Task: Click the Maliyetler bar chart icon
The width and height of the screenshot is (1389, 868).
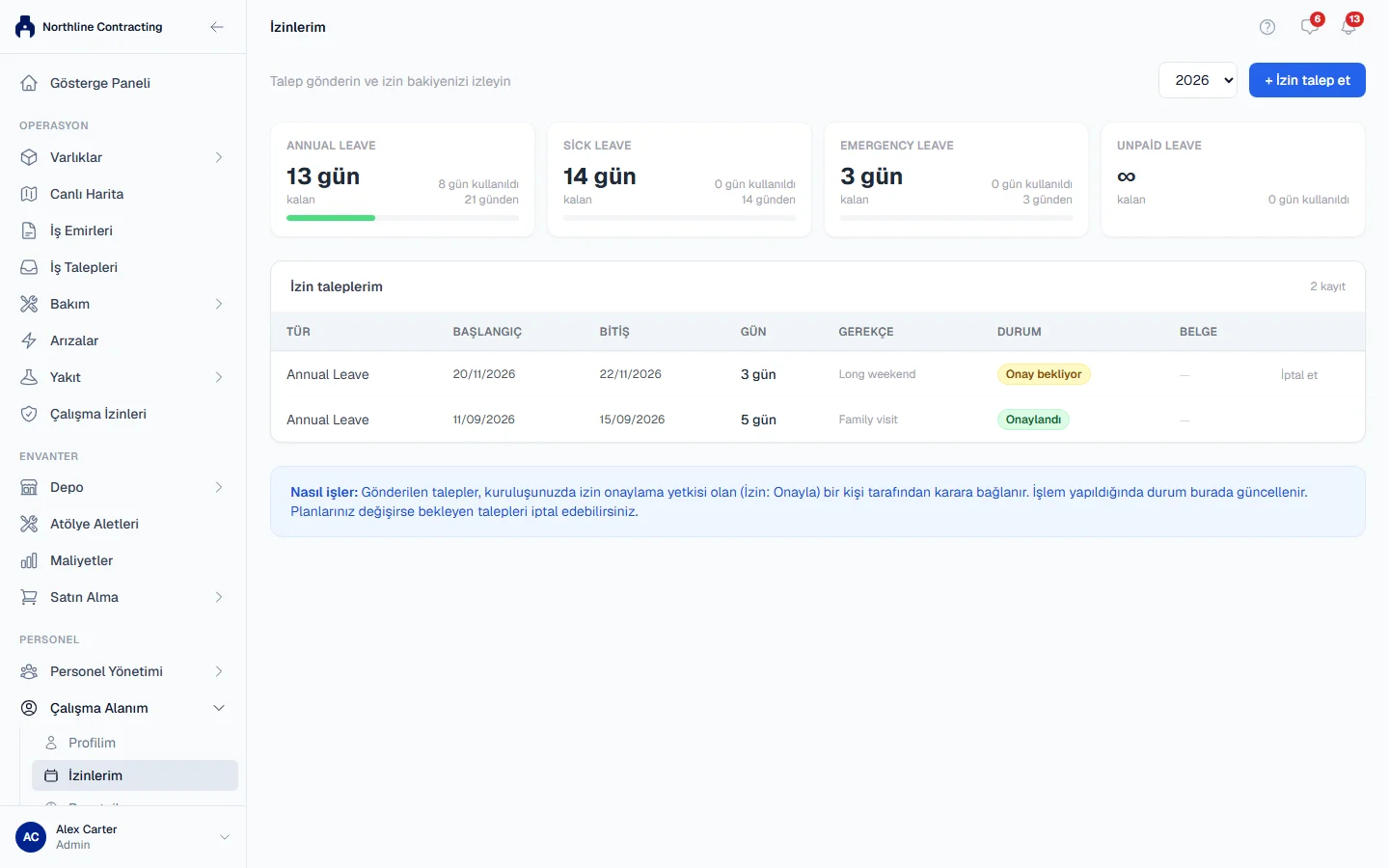Action: pyautogui.click(x=29, y=560)
